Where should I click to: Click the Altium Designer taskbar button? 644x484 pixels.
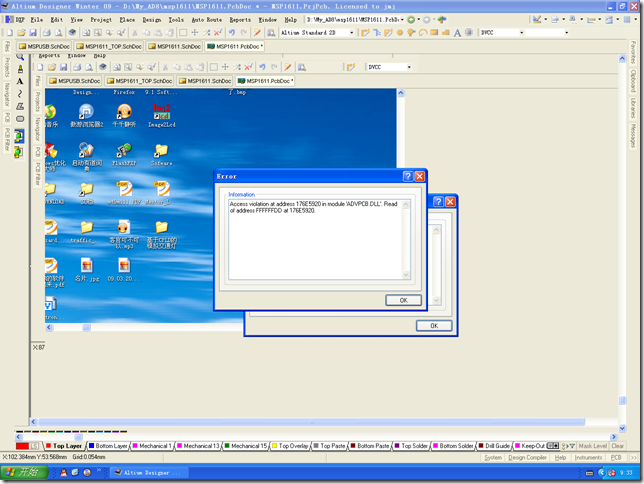click(150, 472)
